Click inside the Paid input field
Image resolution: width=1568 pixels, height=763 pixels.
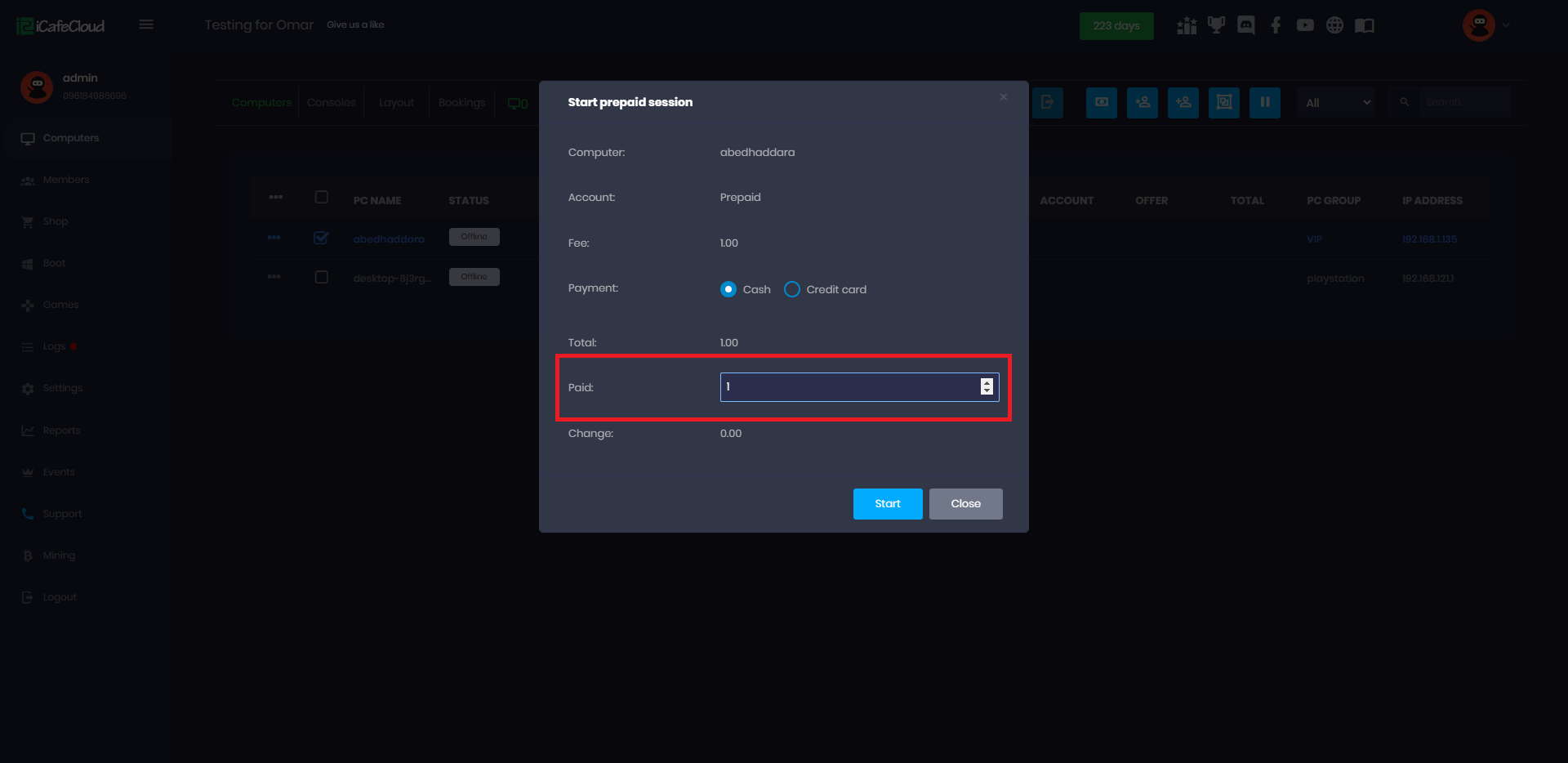[x=849, y=387]
